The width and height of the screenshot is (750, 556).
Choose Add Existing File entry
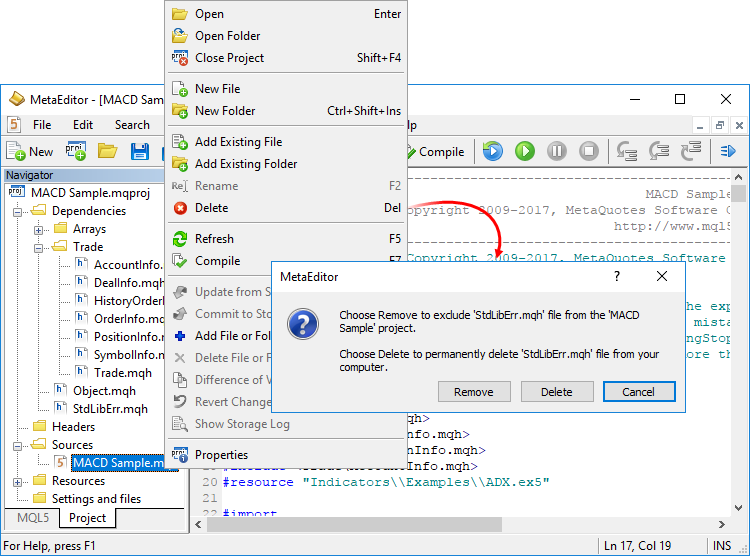(286, 142)
